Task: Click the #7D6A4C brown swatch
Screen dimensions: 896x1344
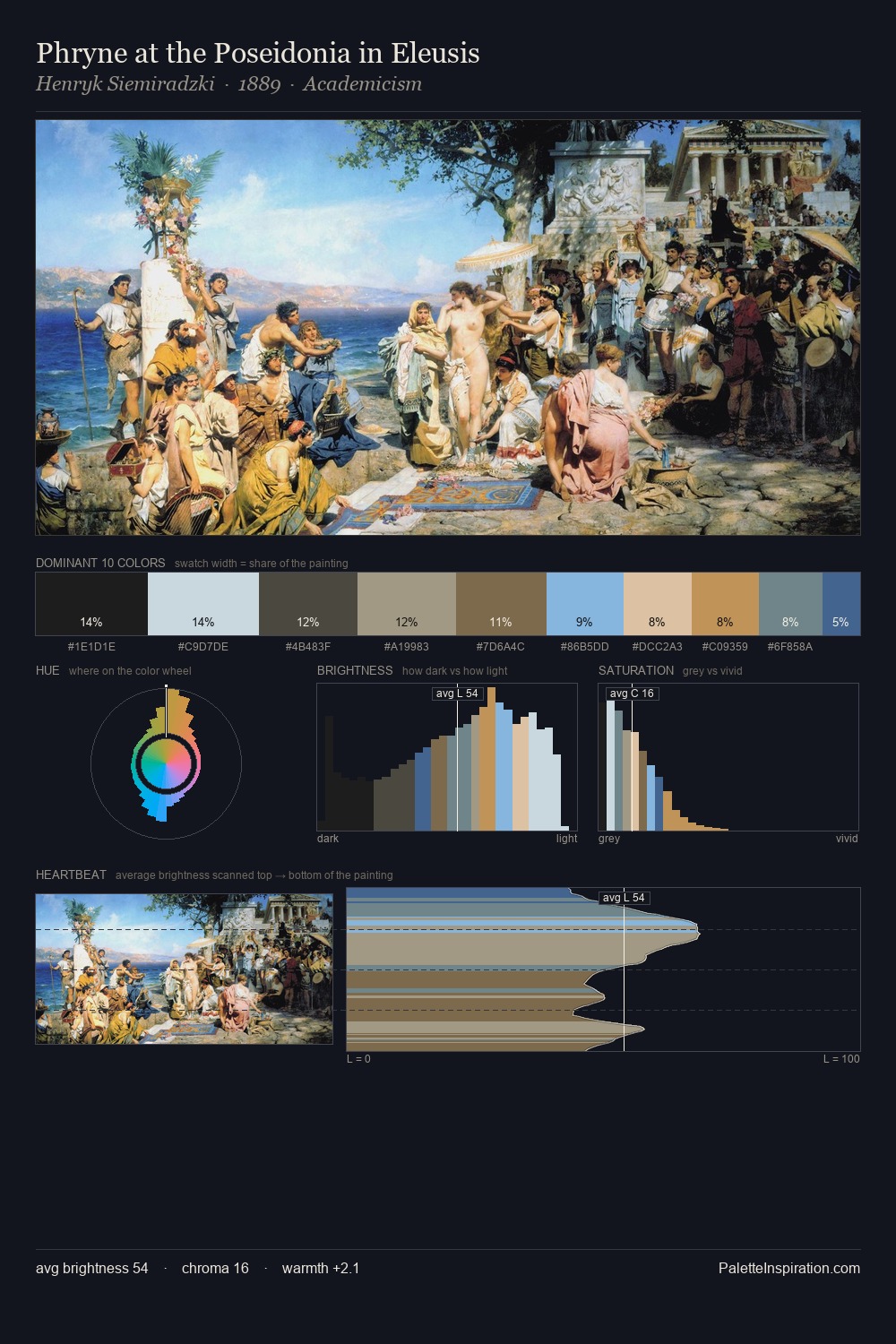Action: [x=501, y=604]
